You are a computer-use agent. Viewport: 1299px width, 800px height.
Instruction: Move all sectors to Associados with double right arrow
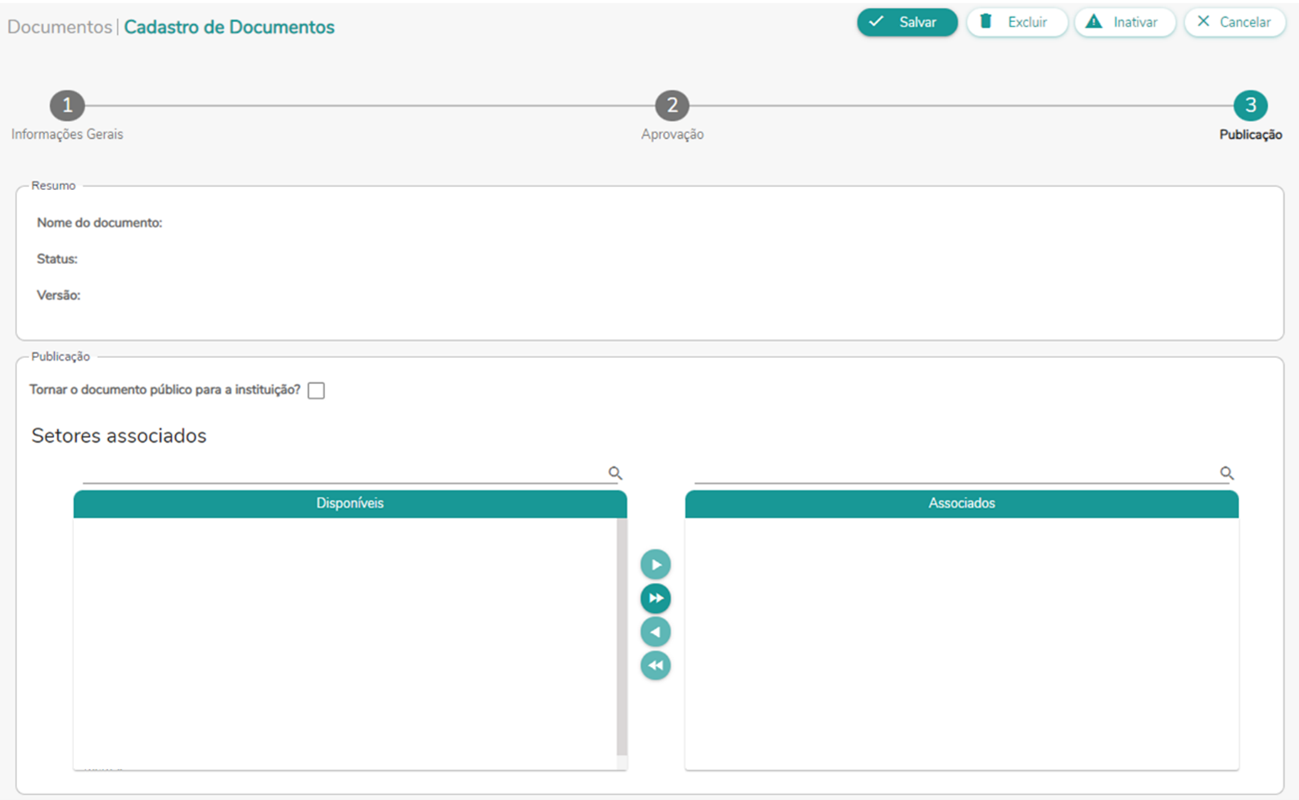(x=656, y=598)
